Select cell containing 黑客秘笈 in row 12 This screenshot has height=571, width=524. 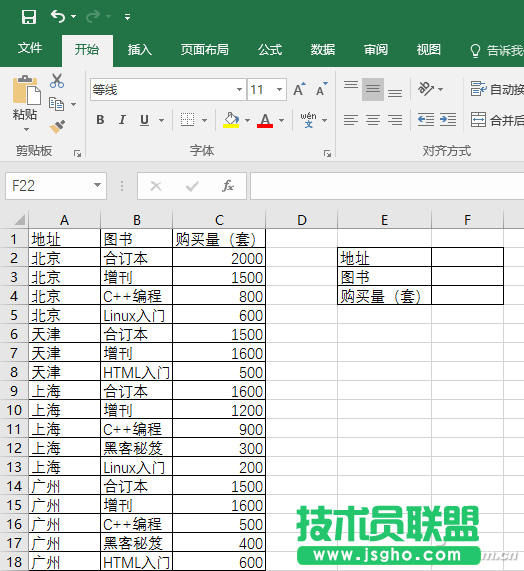(136, 448)
